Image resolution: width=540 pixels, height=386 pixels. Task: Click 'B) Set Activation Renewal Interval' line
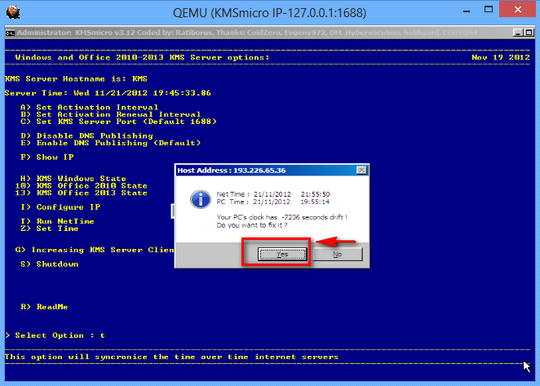[x=110, y=114]
